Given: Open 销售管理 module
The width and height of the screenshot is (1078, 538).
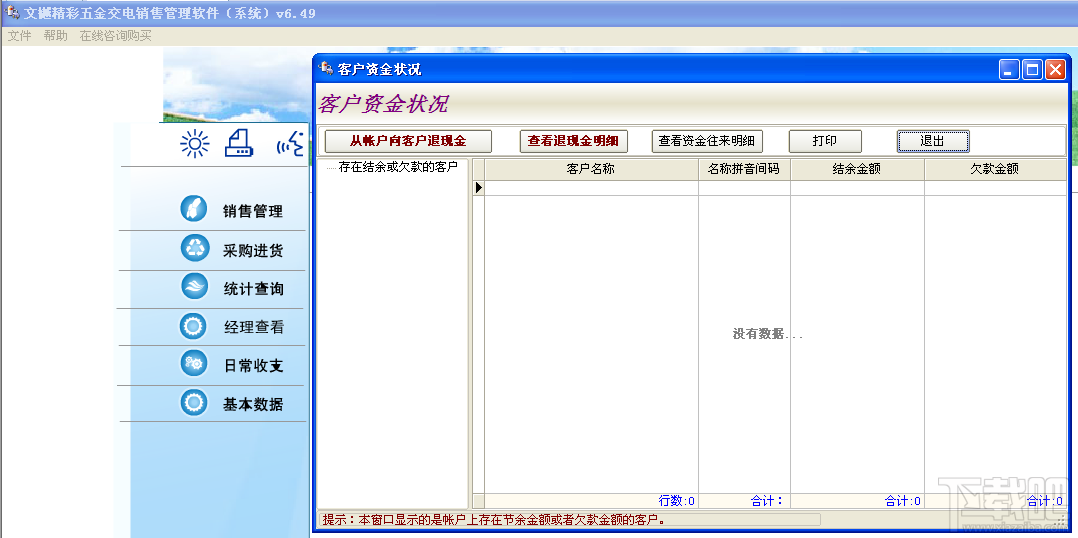Looking at the screenshot, I should coord(252,212).
